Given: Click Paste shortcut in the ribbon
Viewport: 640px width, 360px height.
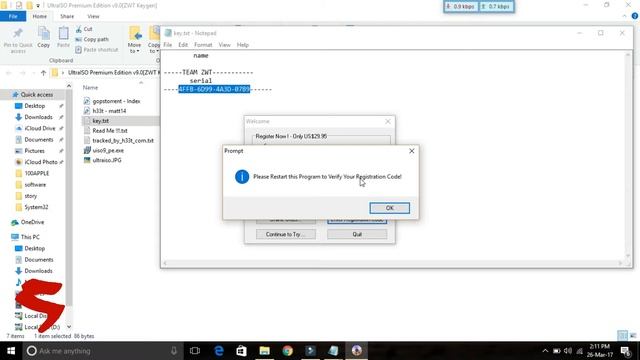Looking at the screenshot, I should click(97, 50).
